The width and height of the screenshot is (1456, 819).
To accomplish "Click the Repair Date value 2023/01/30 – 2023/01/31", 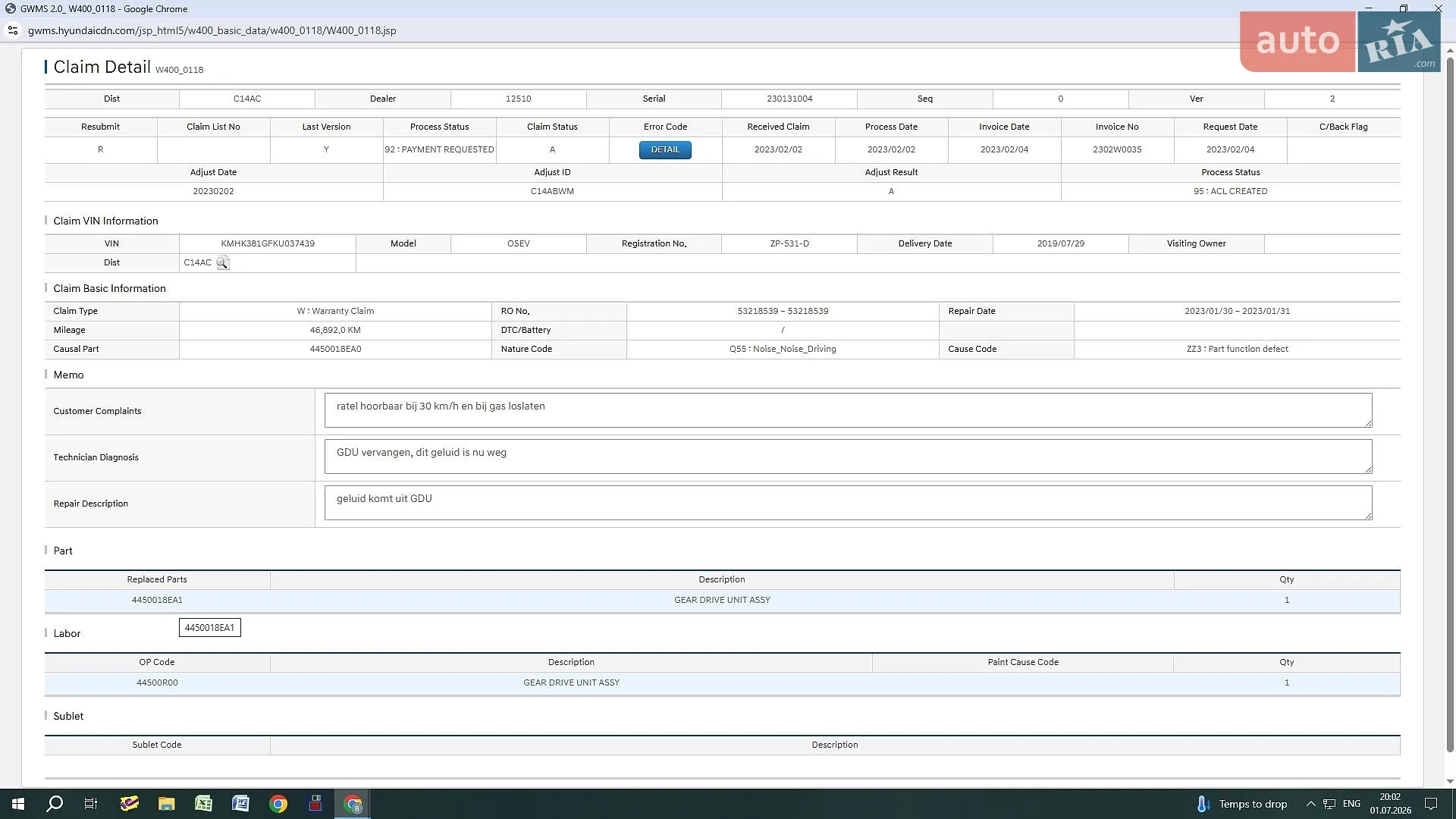I will tap(1237, 312).
